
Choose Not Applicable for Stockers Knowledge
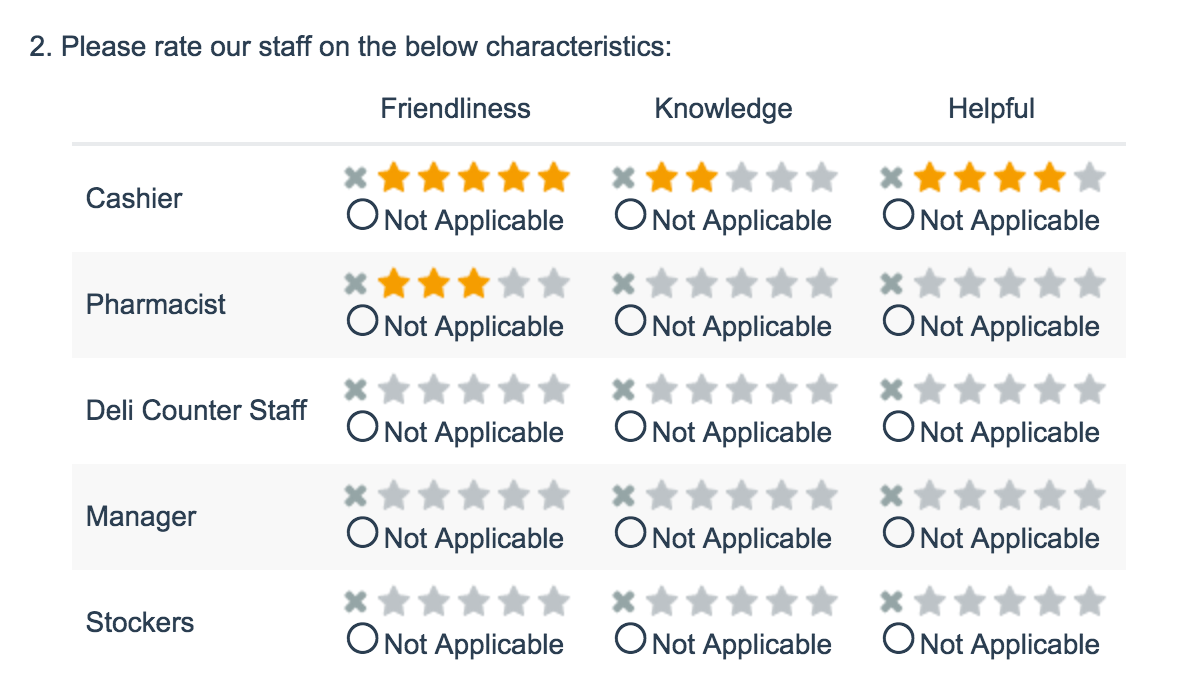click(x=630, y=639)
